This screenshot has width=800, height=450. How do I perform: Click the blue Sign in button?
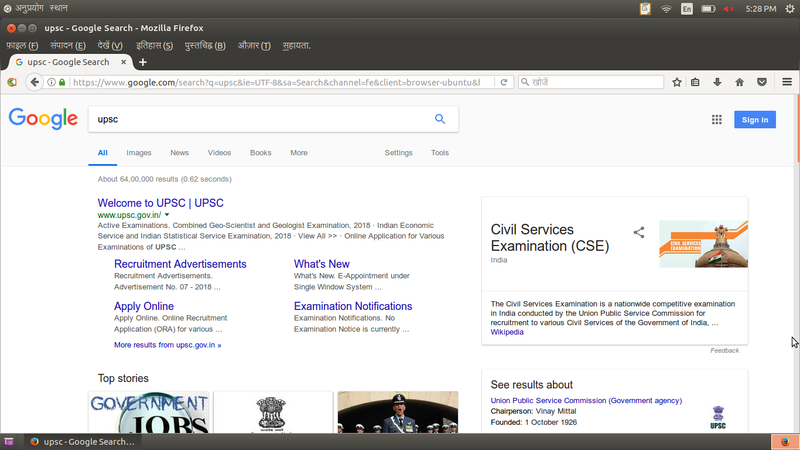755,119
